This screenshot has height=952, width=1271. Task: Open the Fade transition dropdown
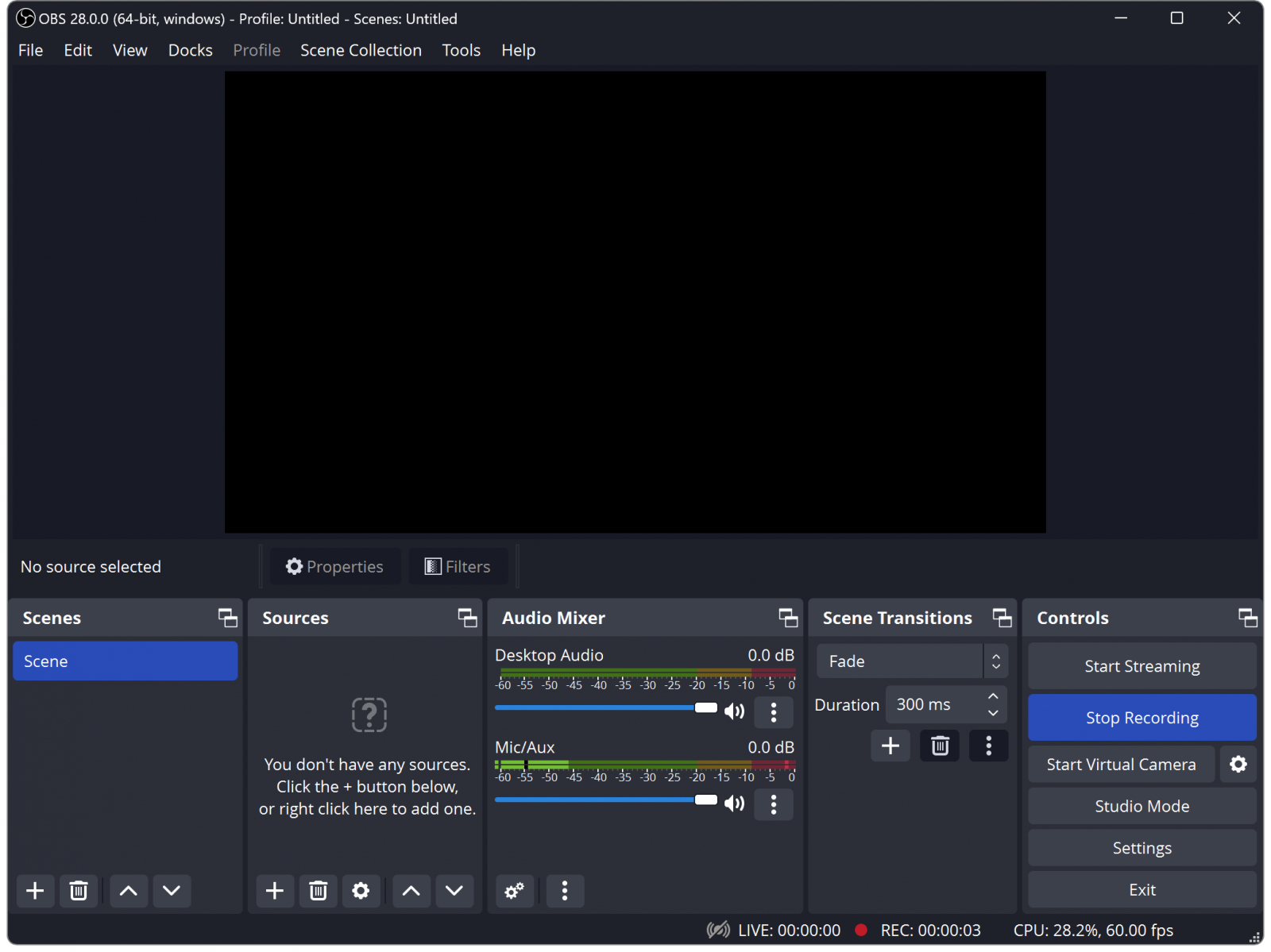[x=912, y=661]
